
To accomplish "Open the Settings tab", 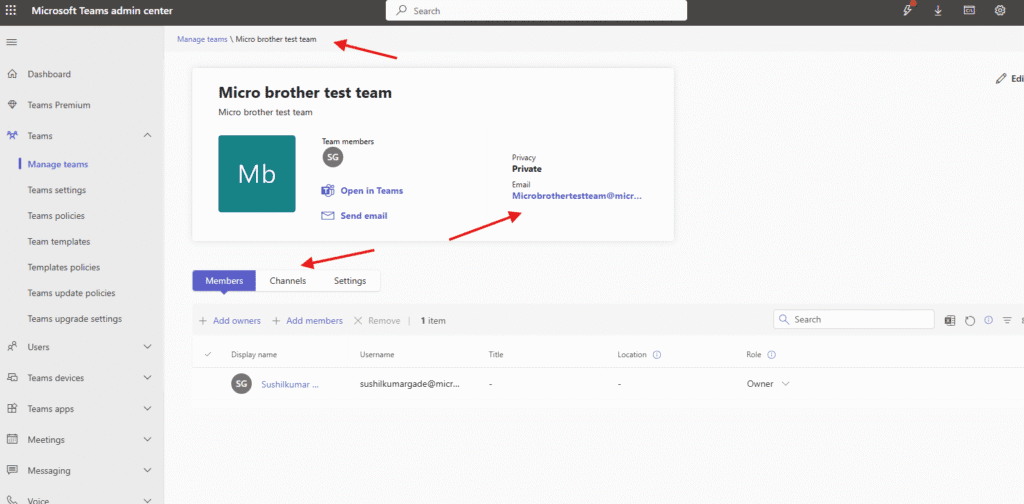I will click(349, 281).
